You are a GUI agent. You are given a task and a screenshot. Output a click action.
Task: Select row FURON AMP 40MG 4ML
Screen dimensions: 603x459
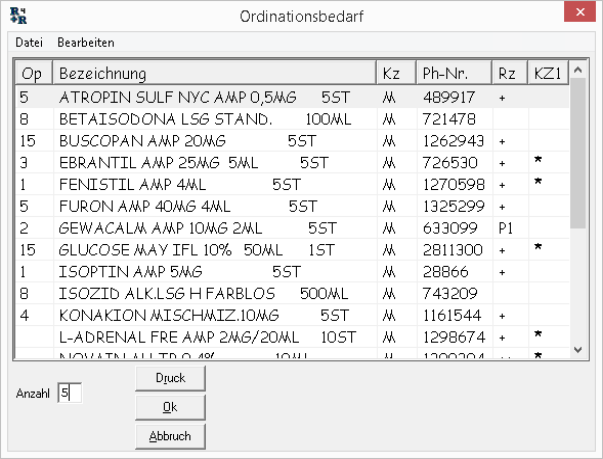292,206
